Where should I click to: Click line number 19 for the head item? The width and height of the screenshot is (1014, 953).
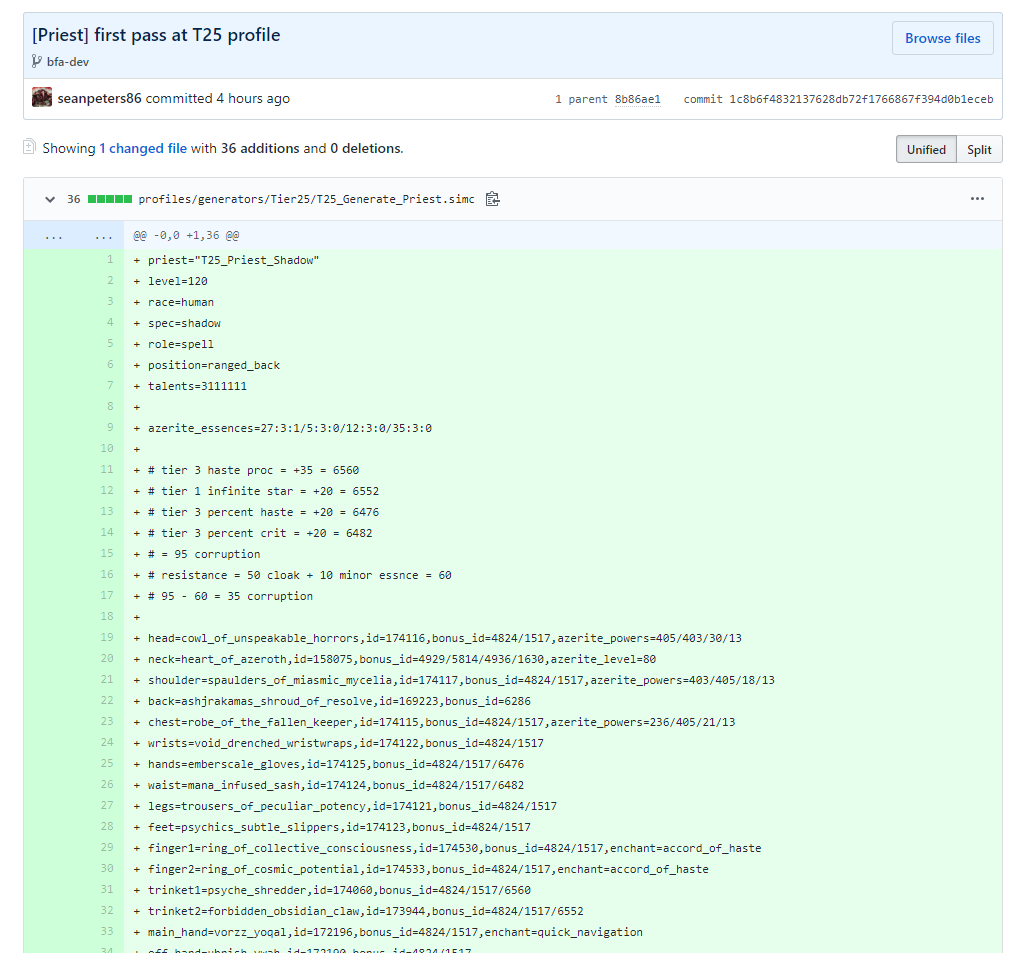tap(107, 638)
